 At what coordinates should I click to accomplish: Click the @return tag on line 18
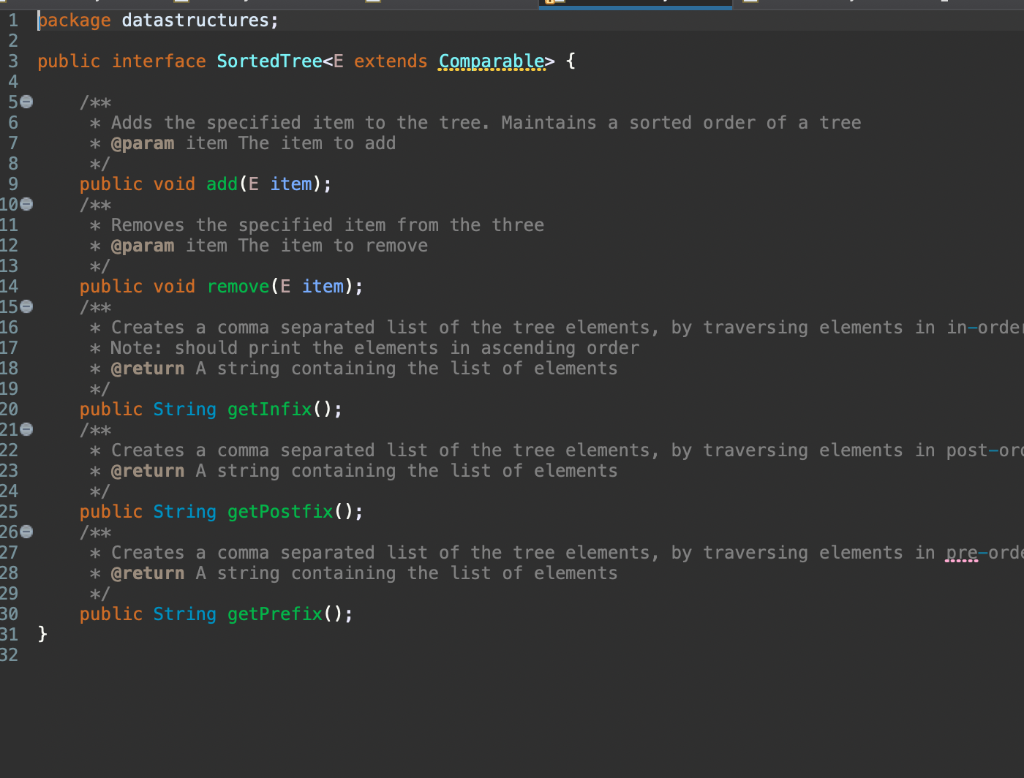click(148, 368)
